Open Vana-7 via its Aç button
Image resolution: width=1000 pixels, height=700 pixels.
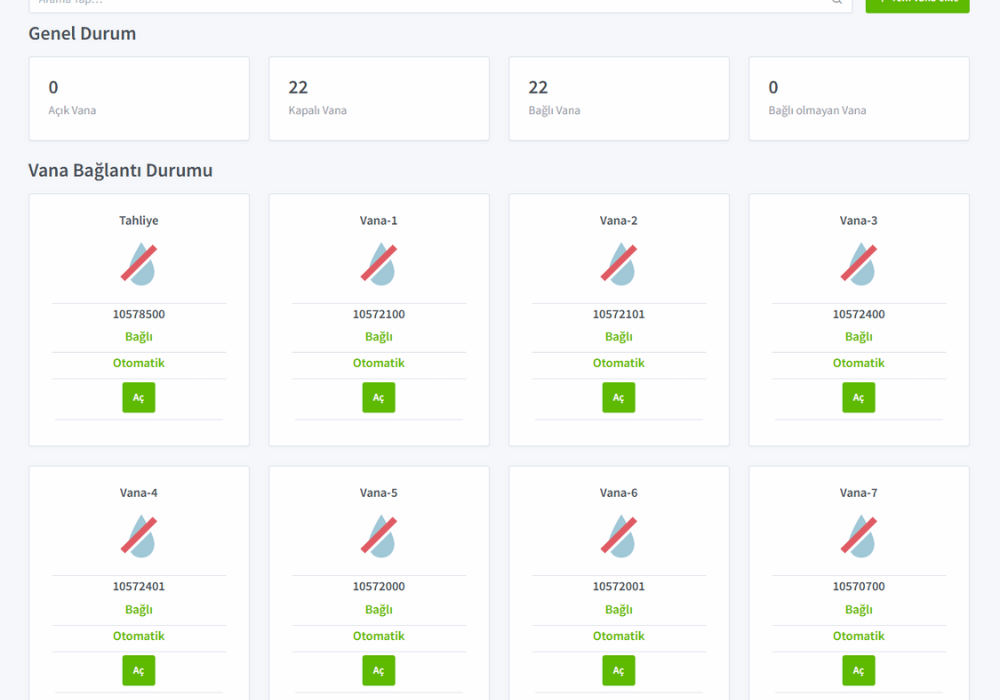coord(859,670)
